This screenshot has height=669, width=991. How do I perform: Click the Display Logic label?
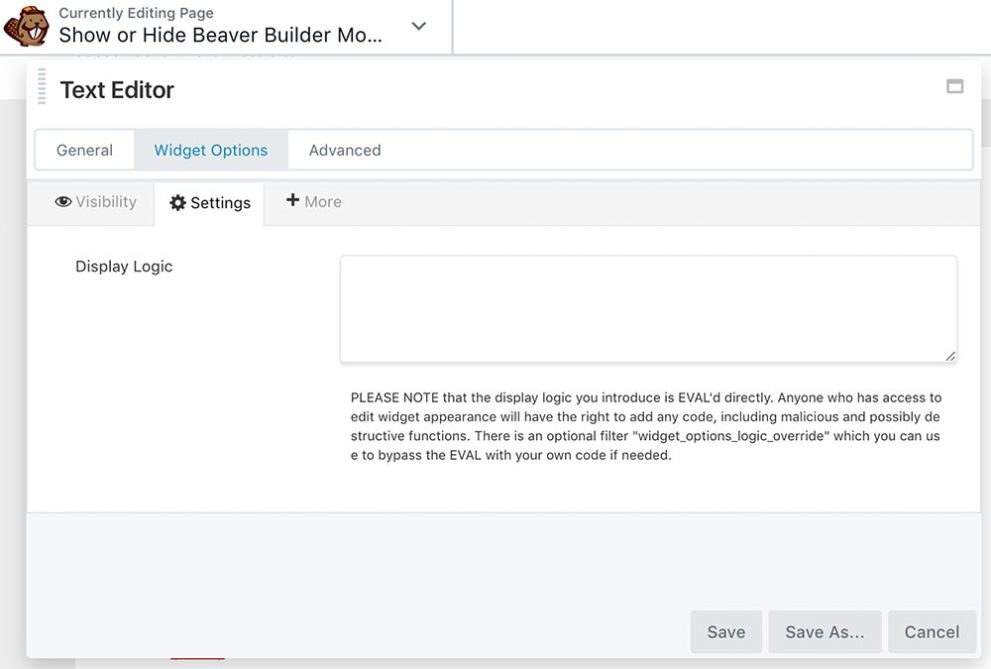tap(124, 267)
